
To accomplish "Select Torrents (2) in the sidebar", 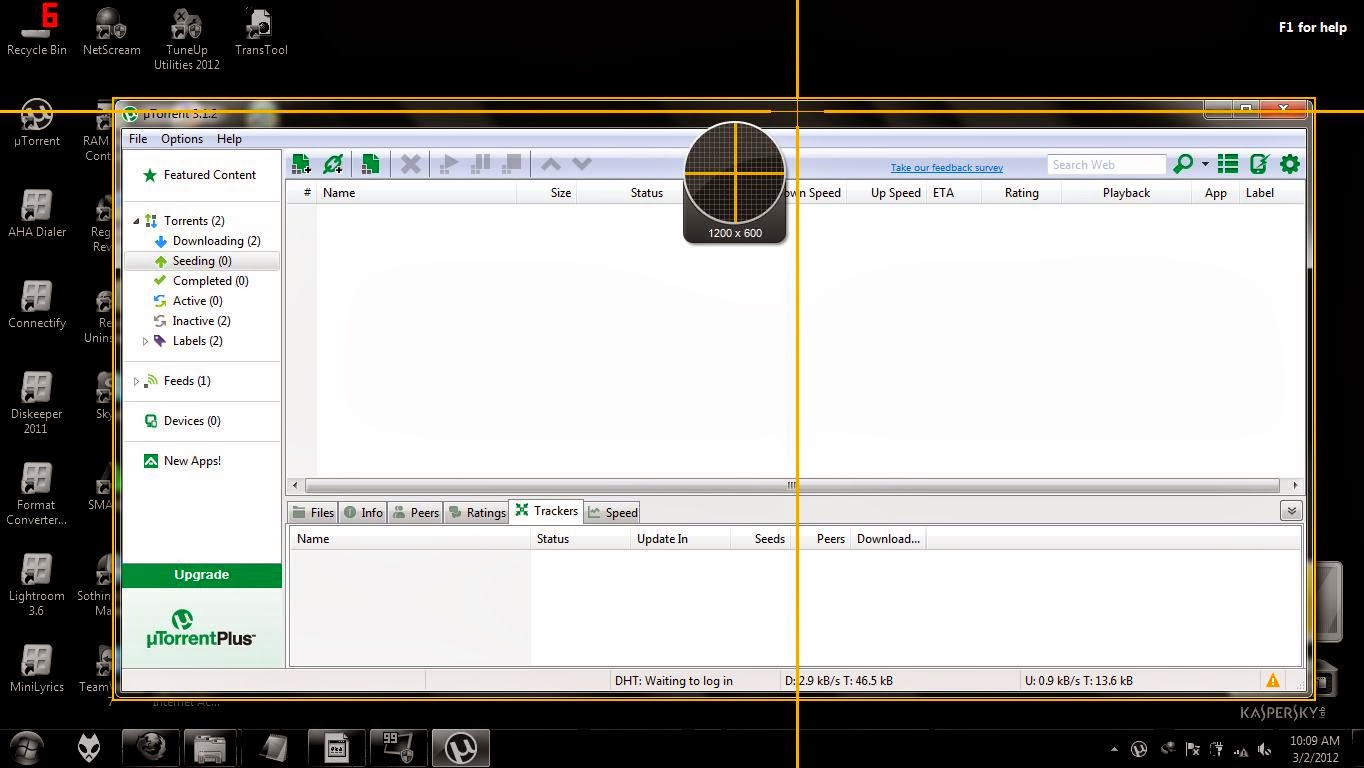I will (194, 221).
